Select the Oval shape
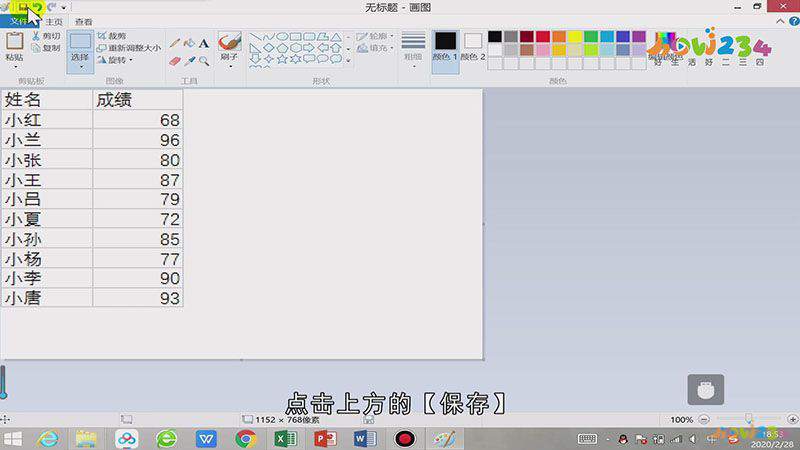 282,37
